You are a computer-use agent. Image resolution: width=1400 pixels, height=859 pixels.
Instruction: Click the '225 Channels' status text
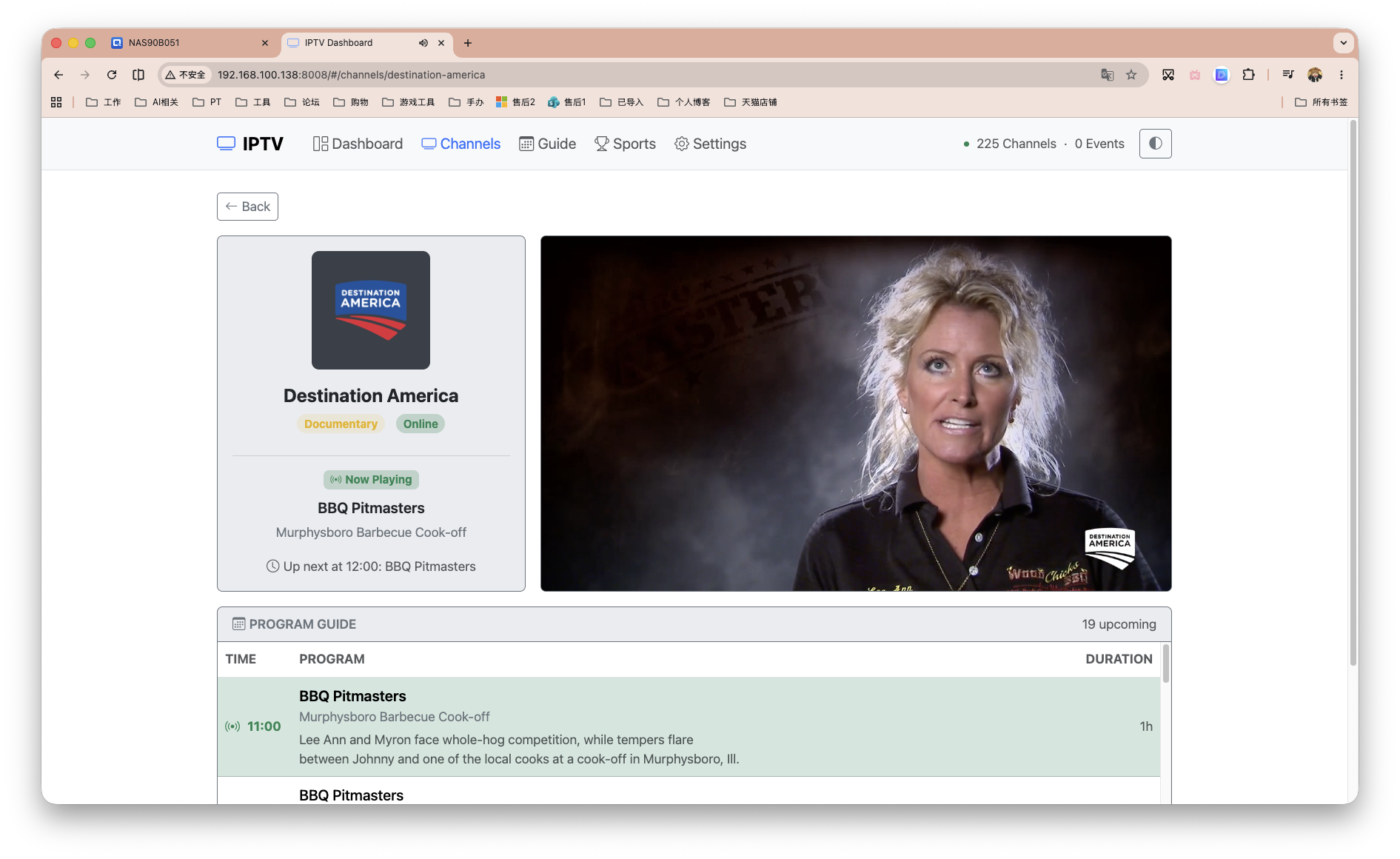click(x=1016, y=144)
